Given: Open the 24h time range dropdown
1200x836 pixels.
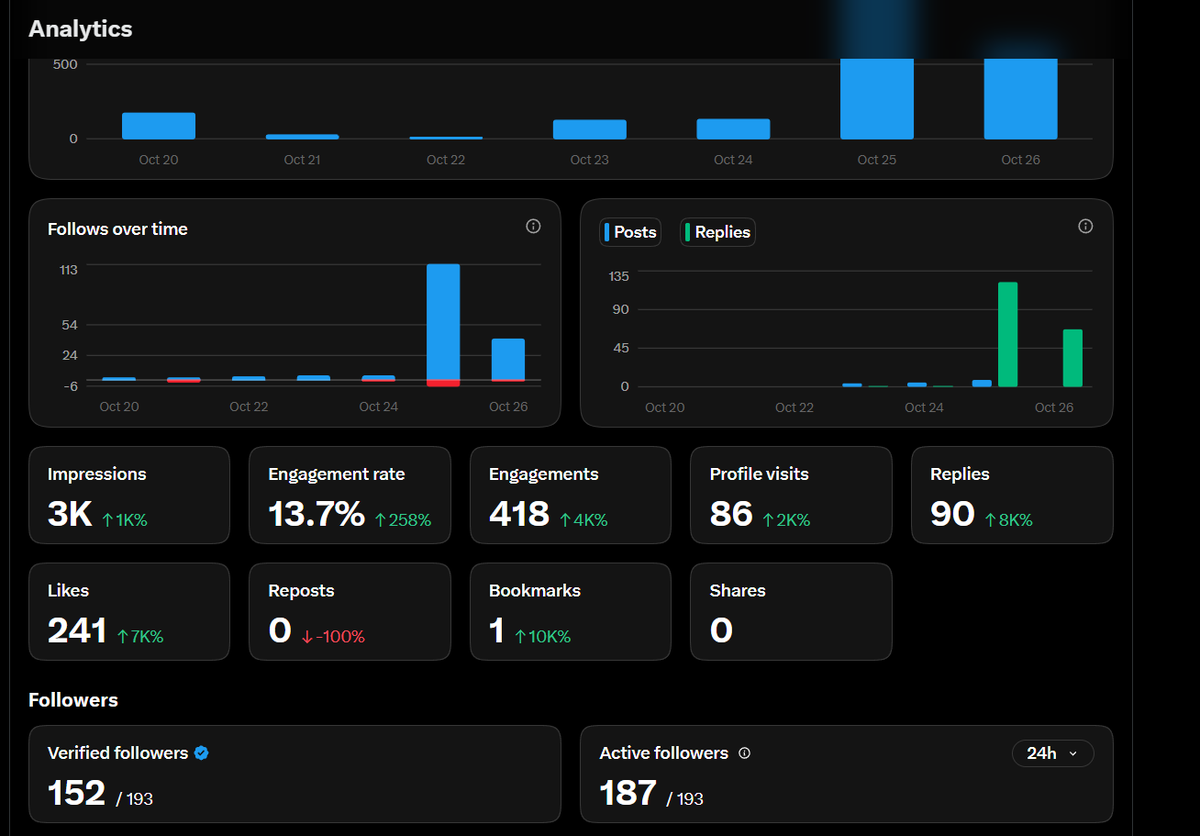Looking at the screenshot, I should pos(1053,753).
